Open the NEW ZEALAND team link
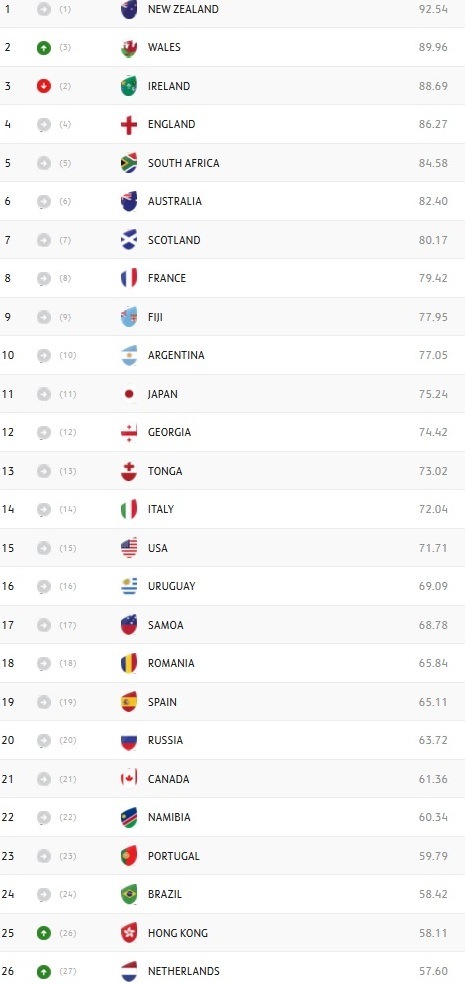 click(x=183, y=9)
